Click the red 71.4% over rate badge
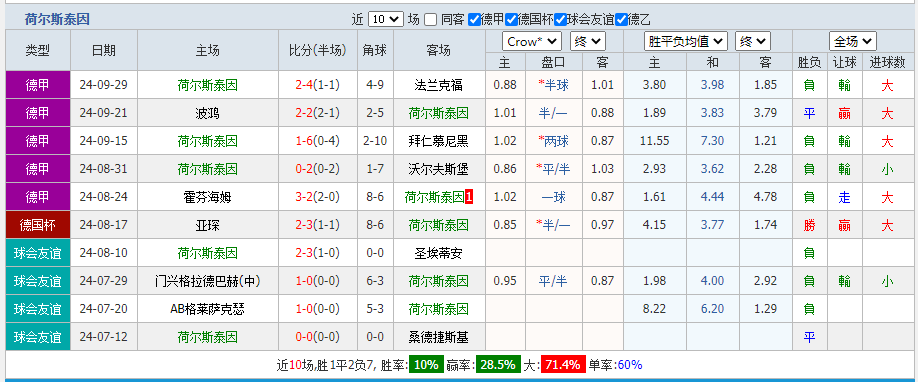 click(563, 365)
